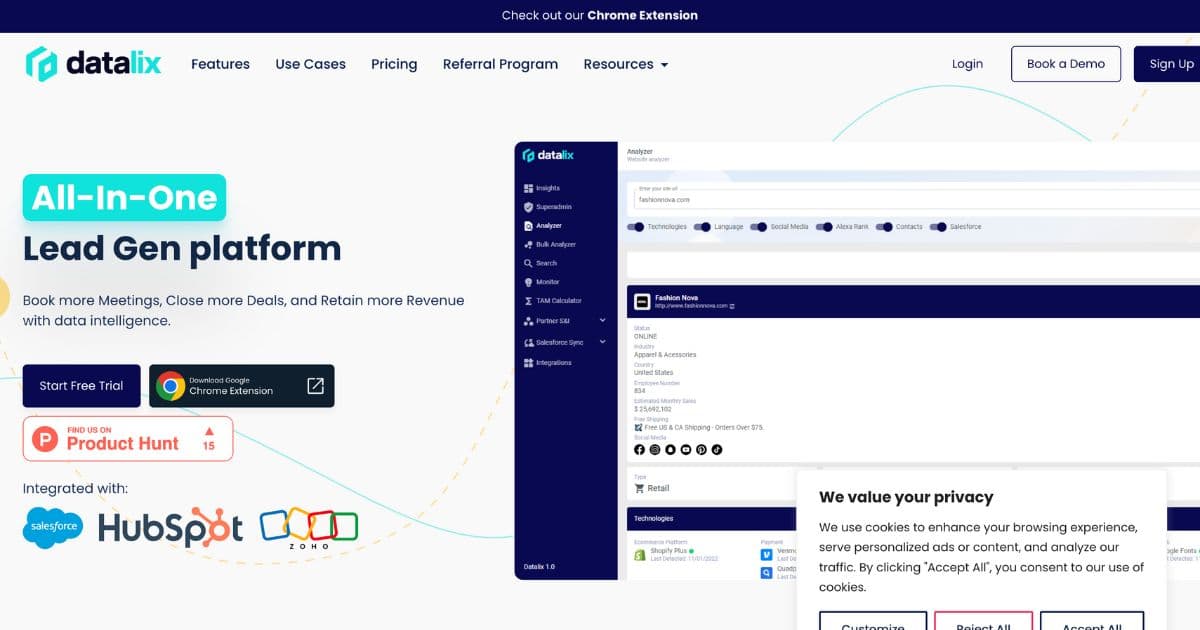Viewport: 1200px width, 630px height.
Task: Click the Sign Up button
Action: [1167, 64]
